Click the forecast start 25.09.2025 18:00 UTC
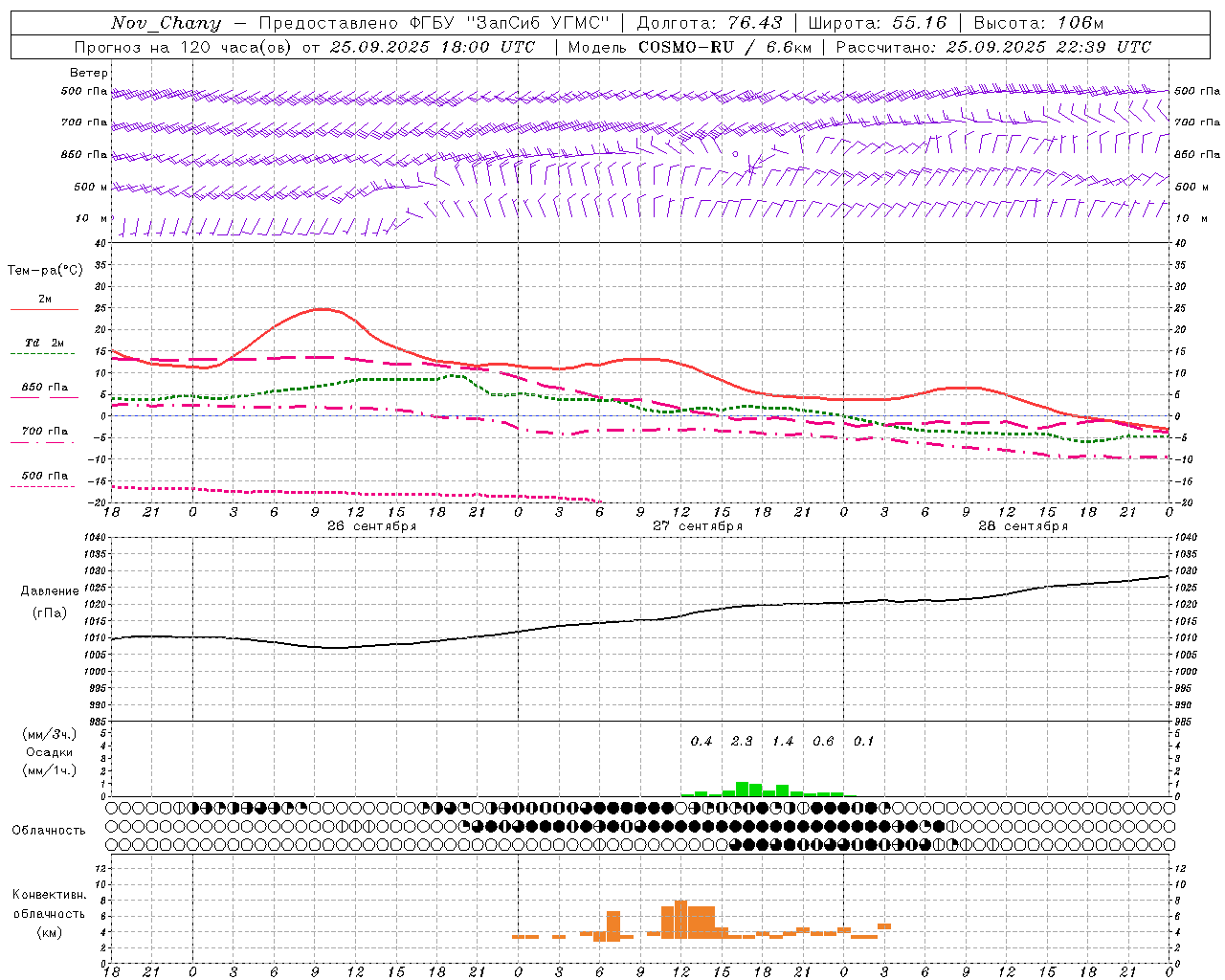The width and height of the screenshot is (1225, 980). point(432,47)
